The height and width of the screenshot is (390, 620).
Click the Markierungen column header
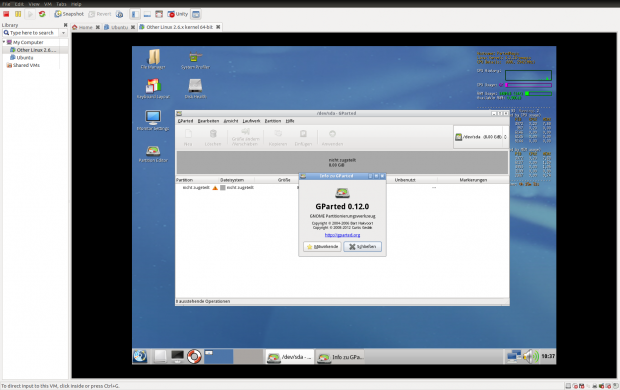tap(473, 180)
